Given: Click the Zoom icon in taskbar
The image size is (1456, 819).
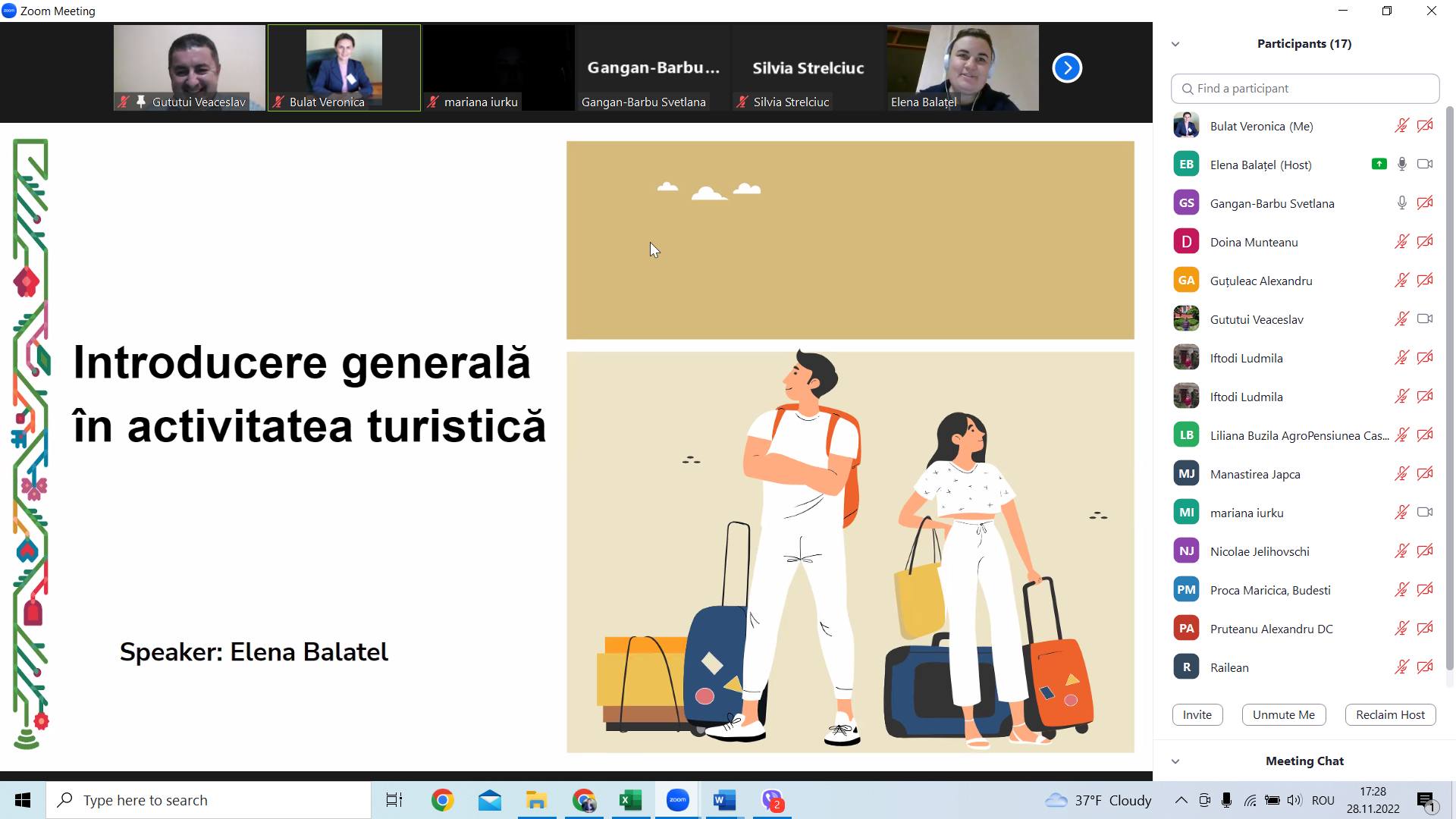Looking at the screenshot, I should click(677, 800).
